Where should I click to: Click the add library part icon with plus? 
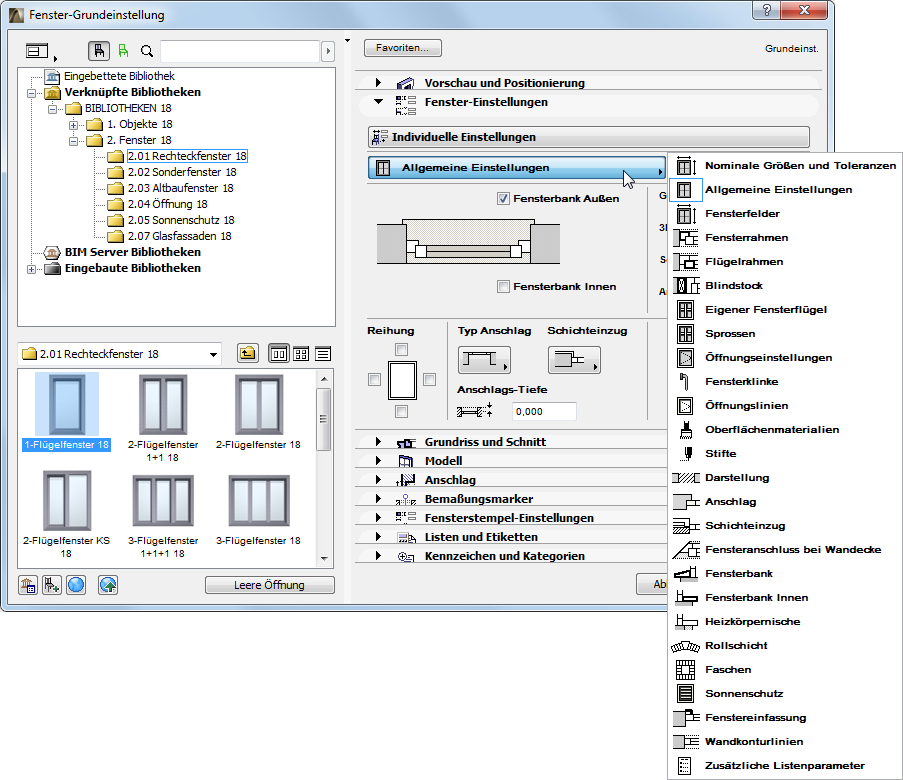click(x=51, y=584)
